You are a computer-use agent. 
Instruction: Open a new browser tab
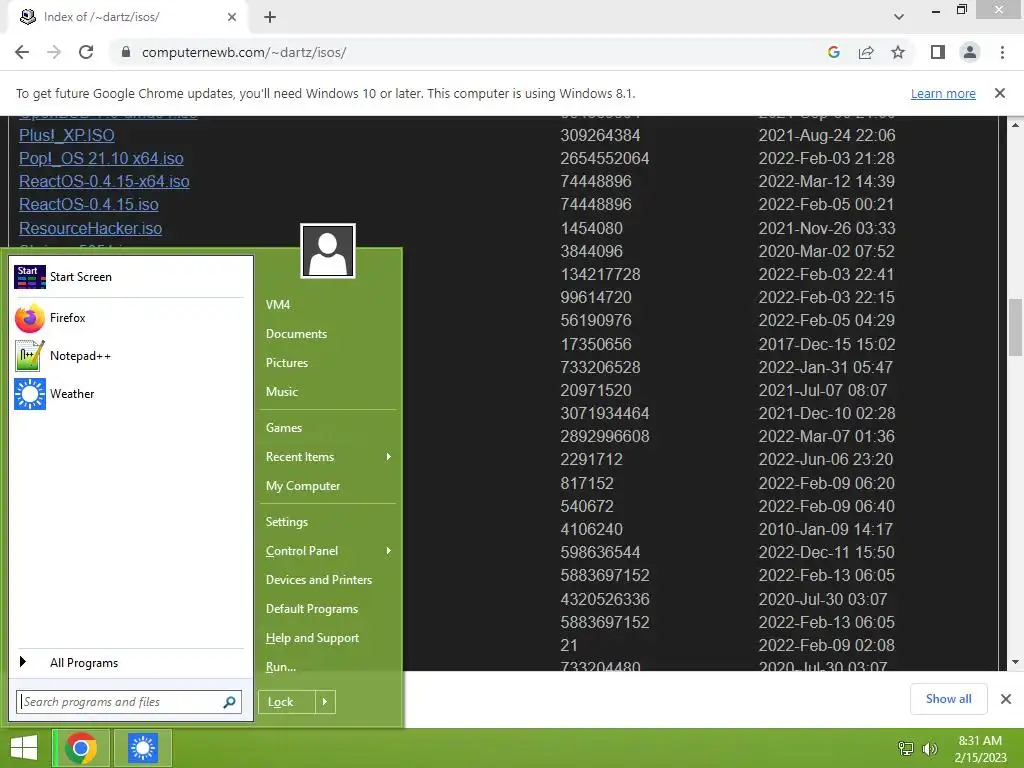click(270, 17)
